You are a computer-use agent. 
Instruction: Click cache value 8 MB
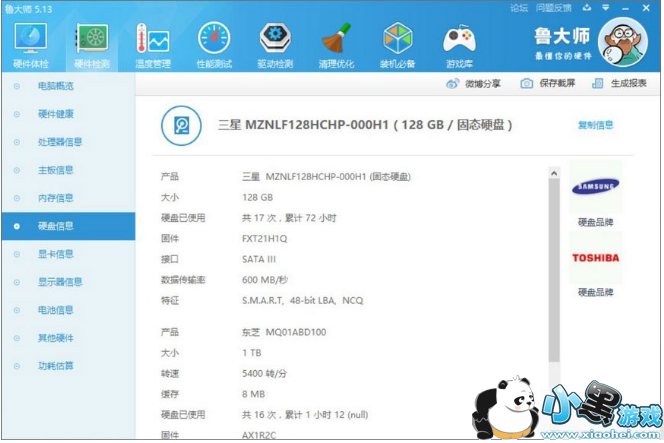click(253, 394)
